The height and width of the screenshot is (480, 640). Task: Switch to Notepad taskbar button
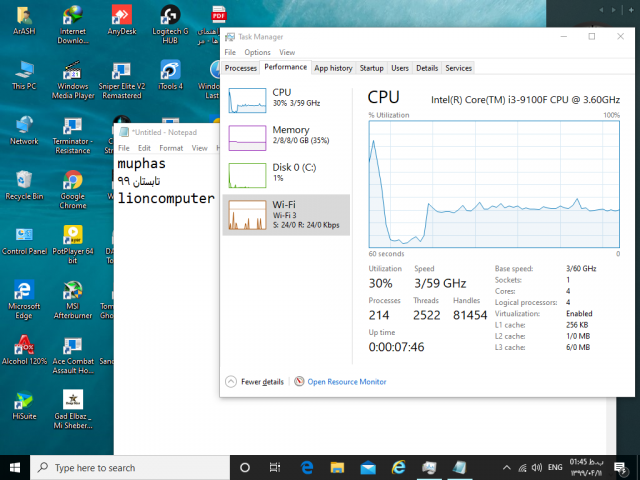click(459, 468)
